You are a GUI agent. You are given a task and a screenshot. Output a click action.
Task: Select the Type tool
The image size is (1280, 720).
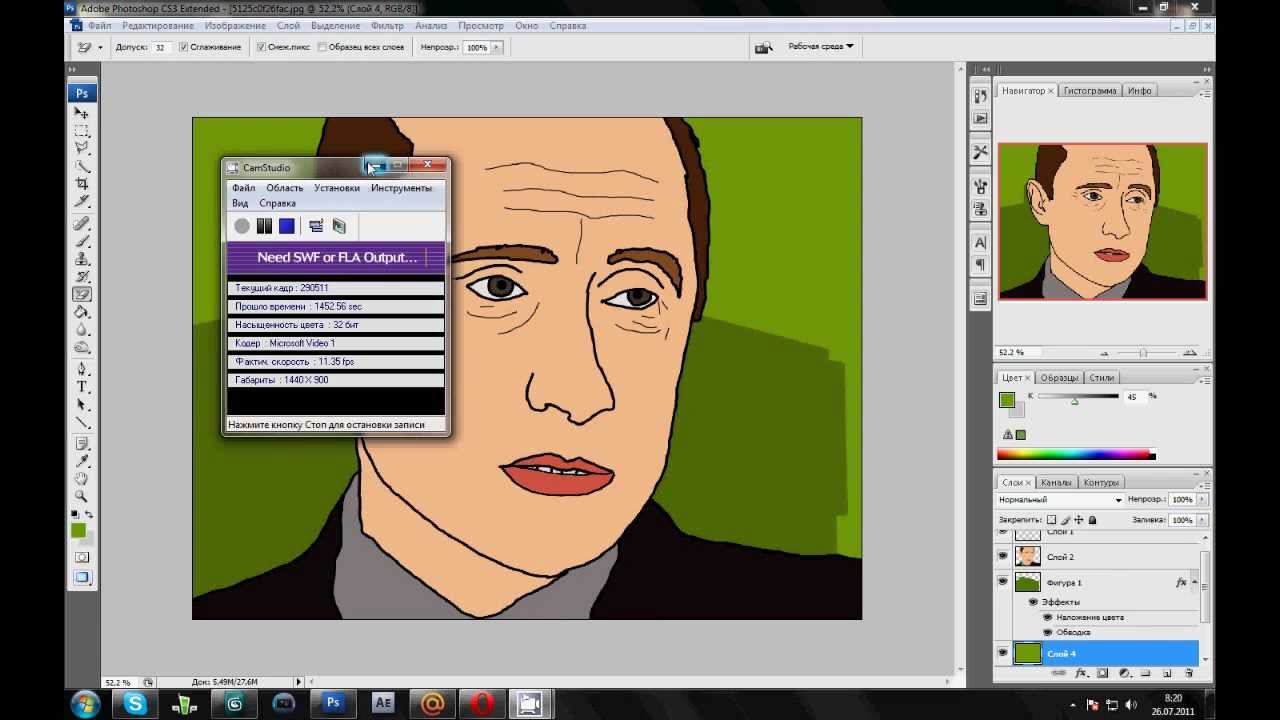tap(82, 387)
